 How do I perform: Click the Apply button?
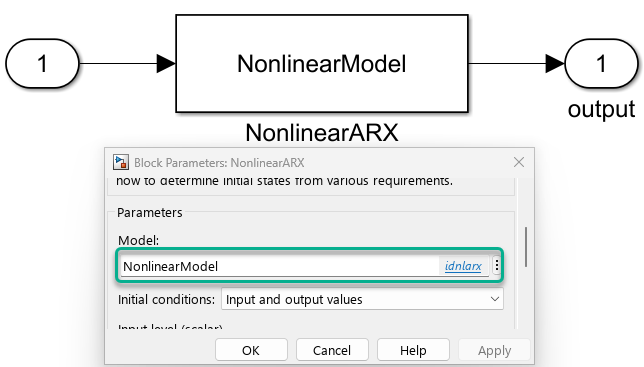pyautogui.click(x=494, y=350)
